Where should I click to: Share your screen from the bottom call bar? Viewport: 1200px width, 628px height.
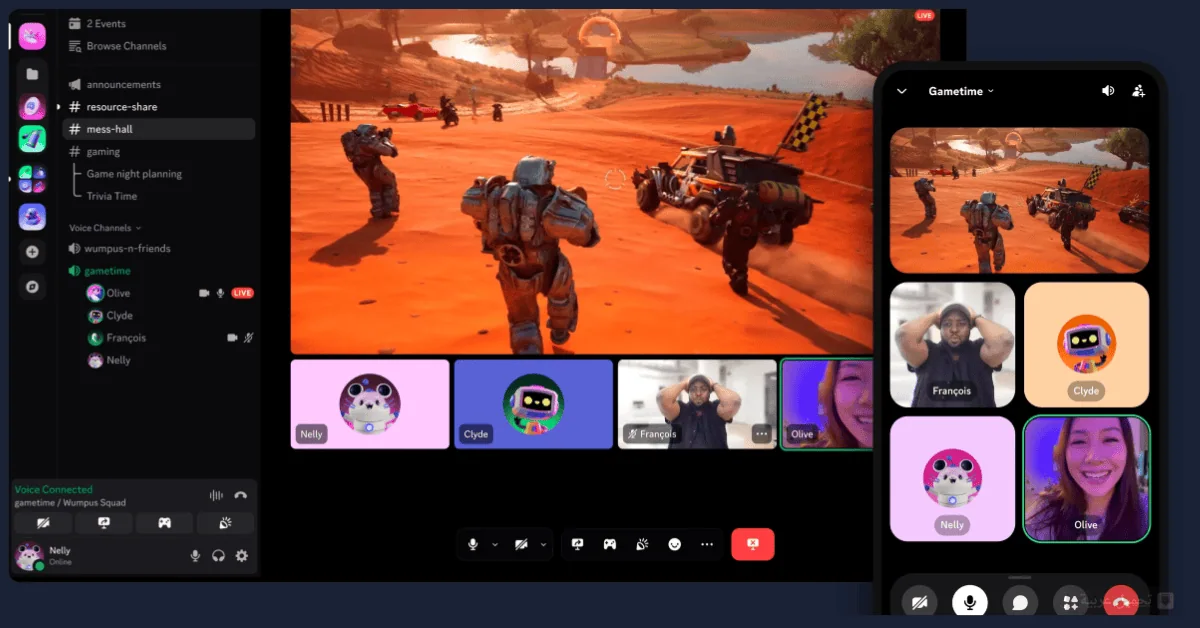[577, 544]
